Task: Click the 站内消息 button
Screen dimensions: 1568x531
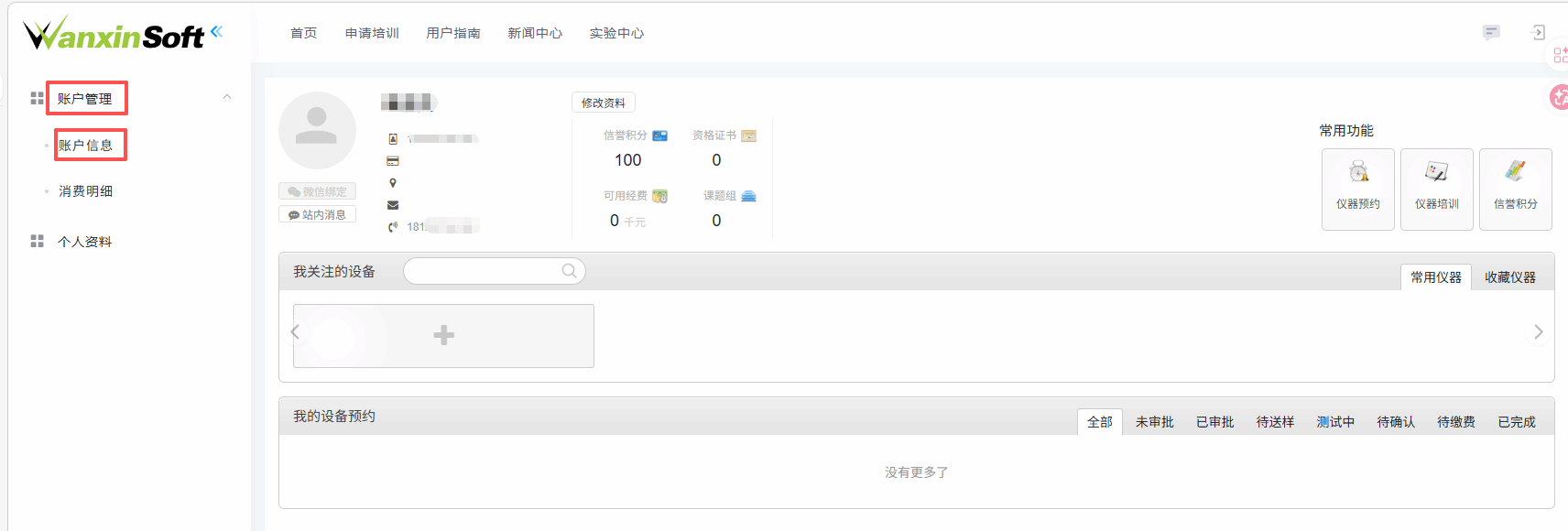Action: (317, 214)
